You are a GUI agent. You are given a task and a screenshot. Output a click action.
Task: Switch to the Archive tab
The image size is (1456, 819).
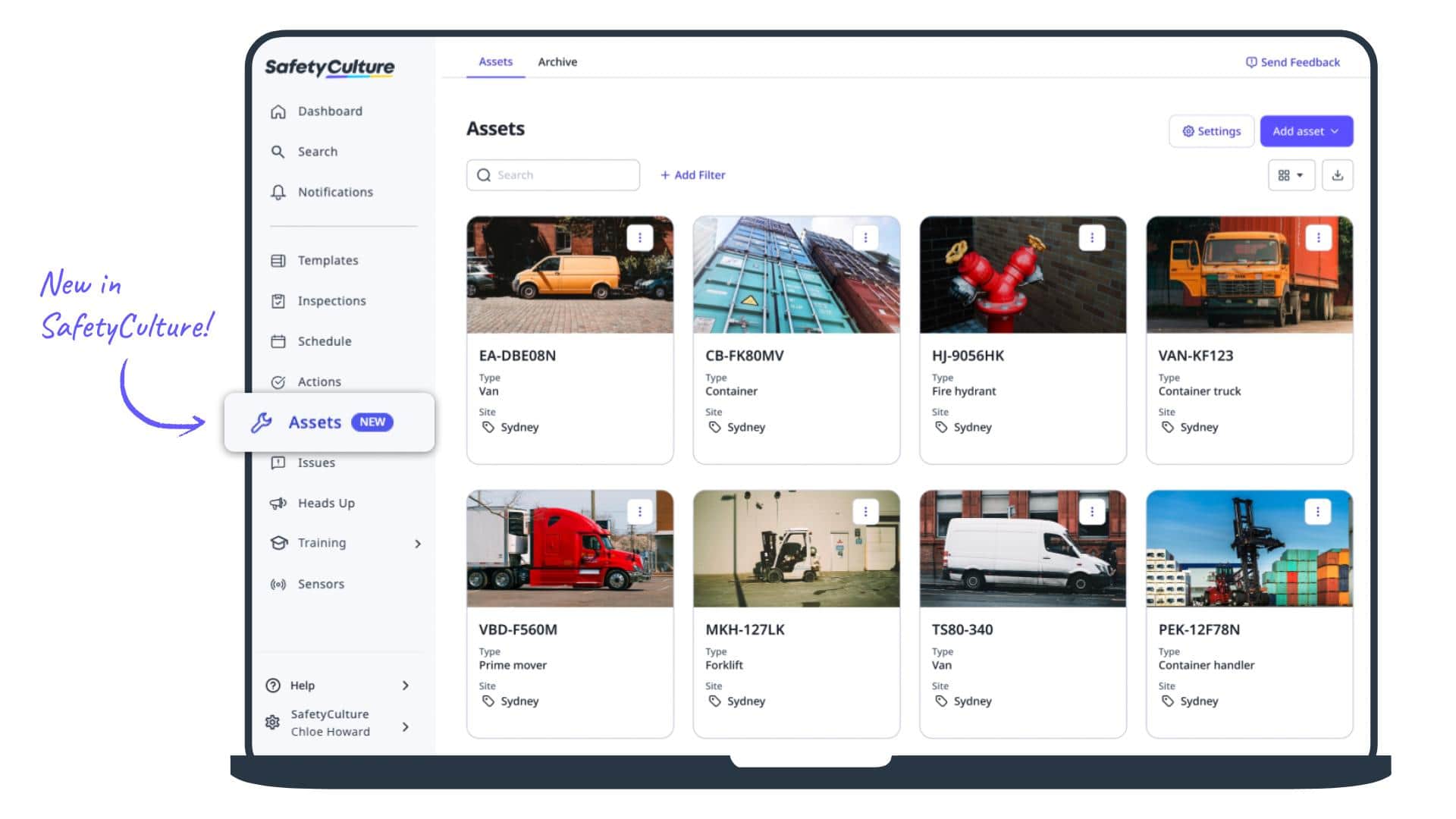(557, 62)
